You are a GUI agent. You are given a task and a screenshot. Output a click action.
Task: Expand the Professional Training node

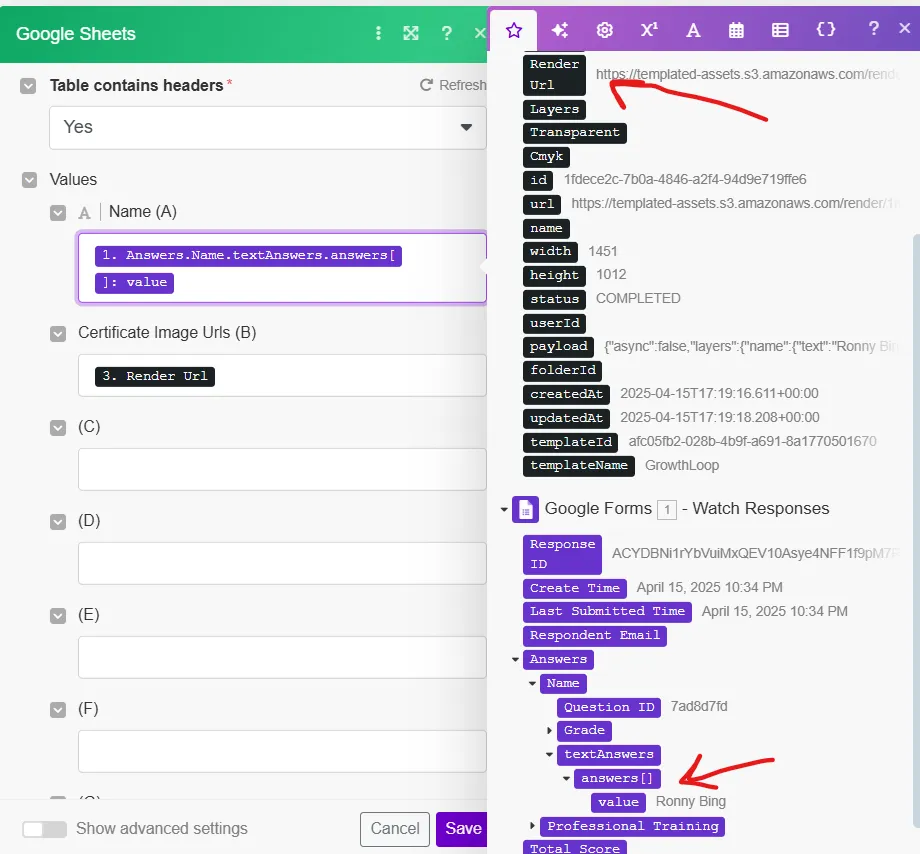(532, 826)
